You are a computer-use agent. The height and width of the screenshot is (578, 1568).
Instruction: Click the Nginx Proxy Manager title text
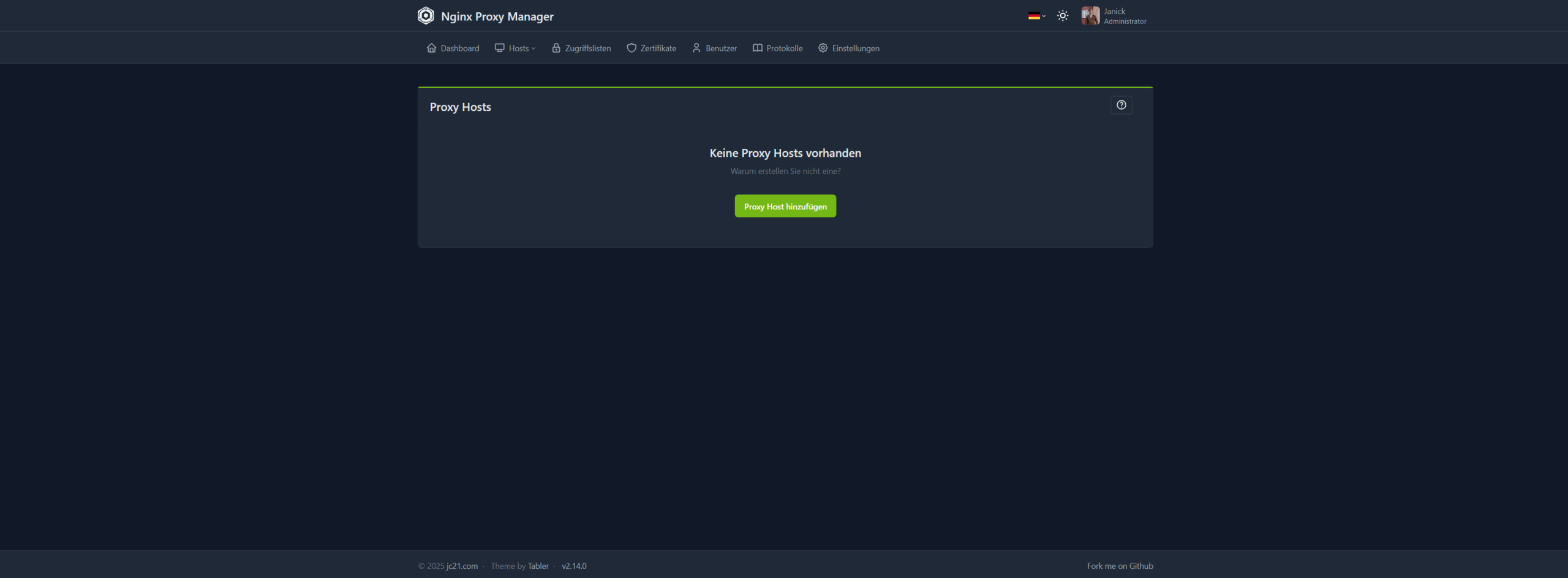pos(497,17)
